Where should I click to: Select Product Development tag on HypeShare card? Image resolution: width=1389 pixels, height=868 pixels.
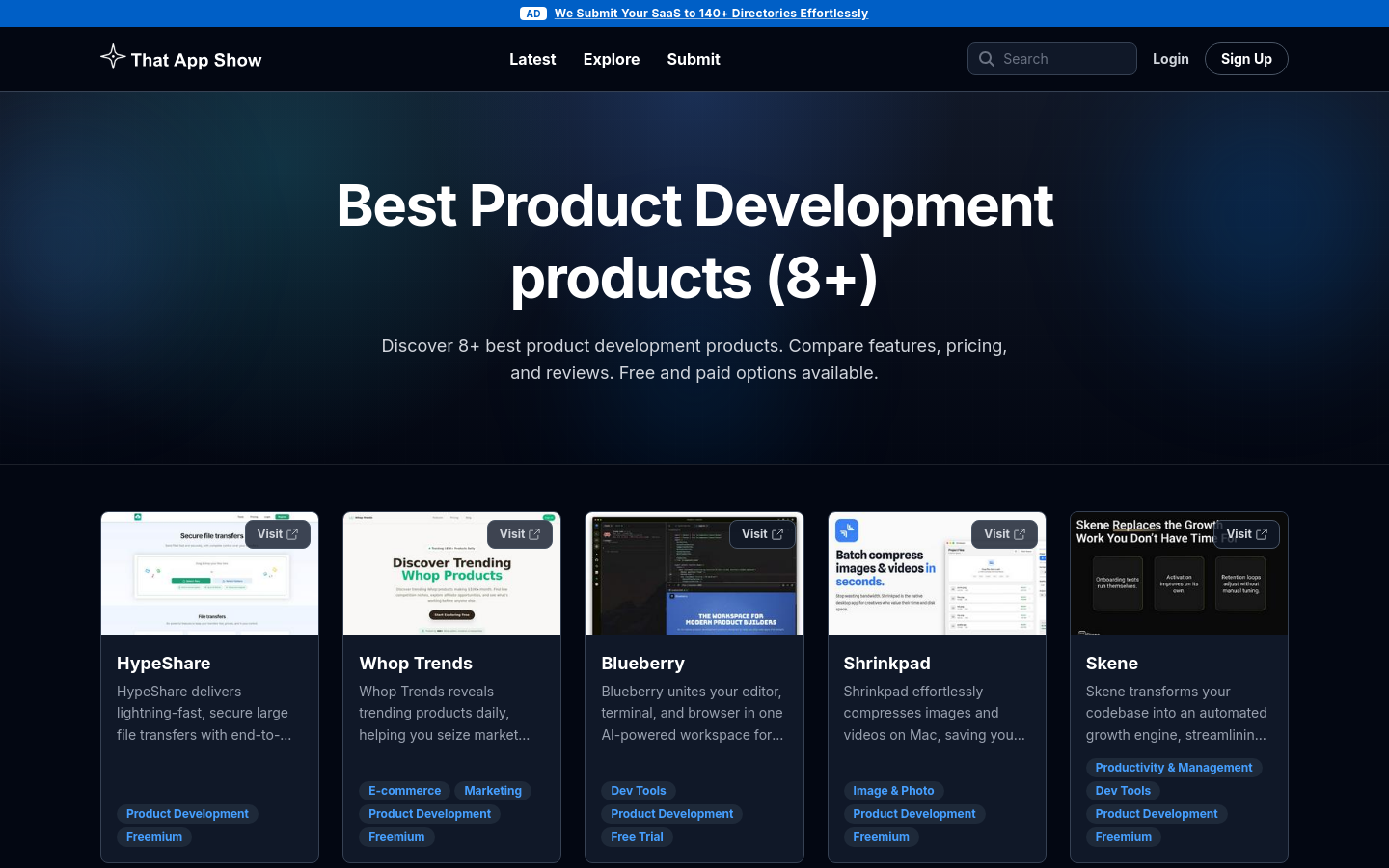tap(187, 814)
